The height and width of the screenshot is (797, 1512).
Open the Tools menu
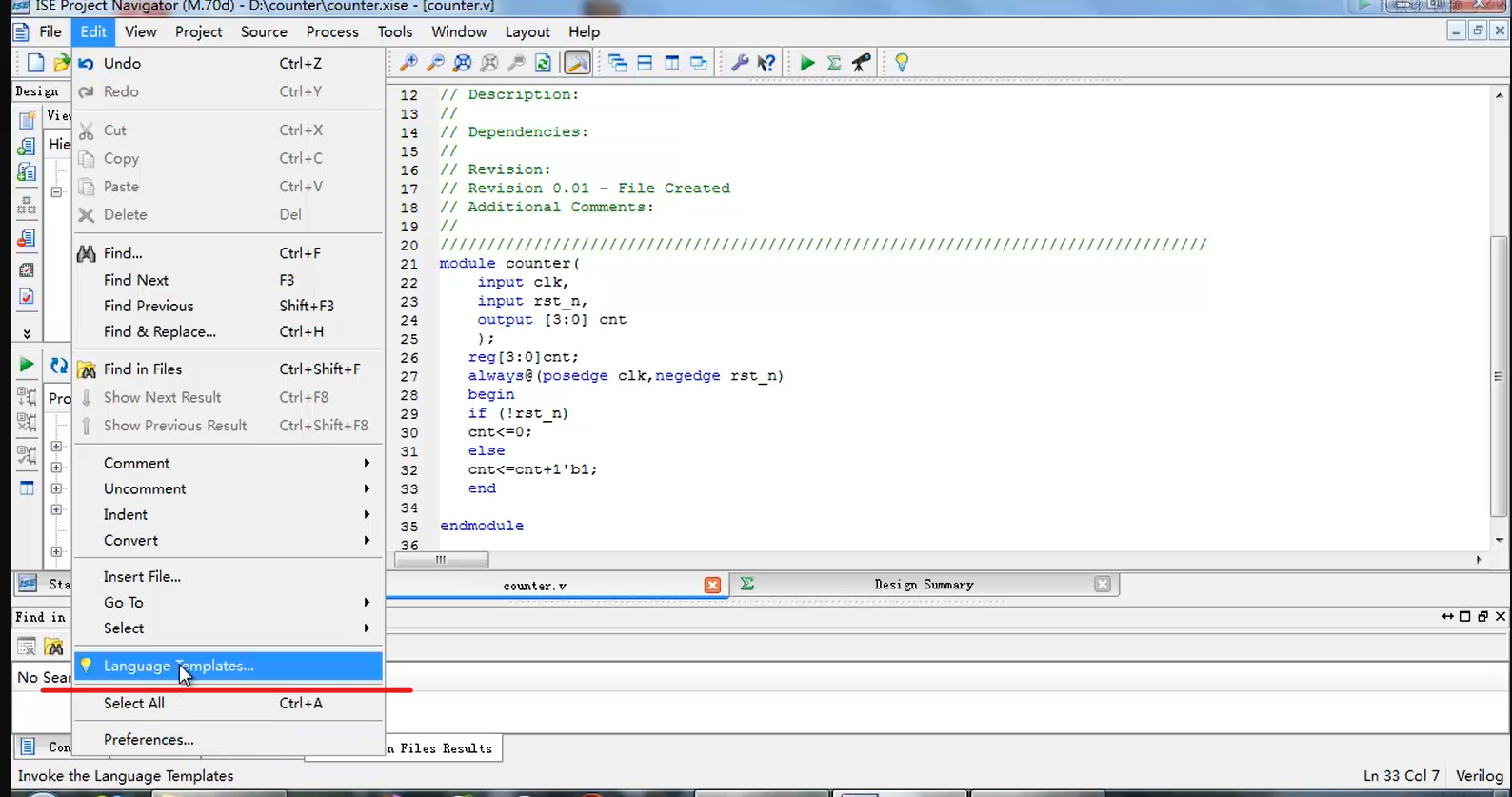pos(395,31)
